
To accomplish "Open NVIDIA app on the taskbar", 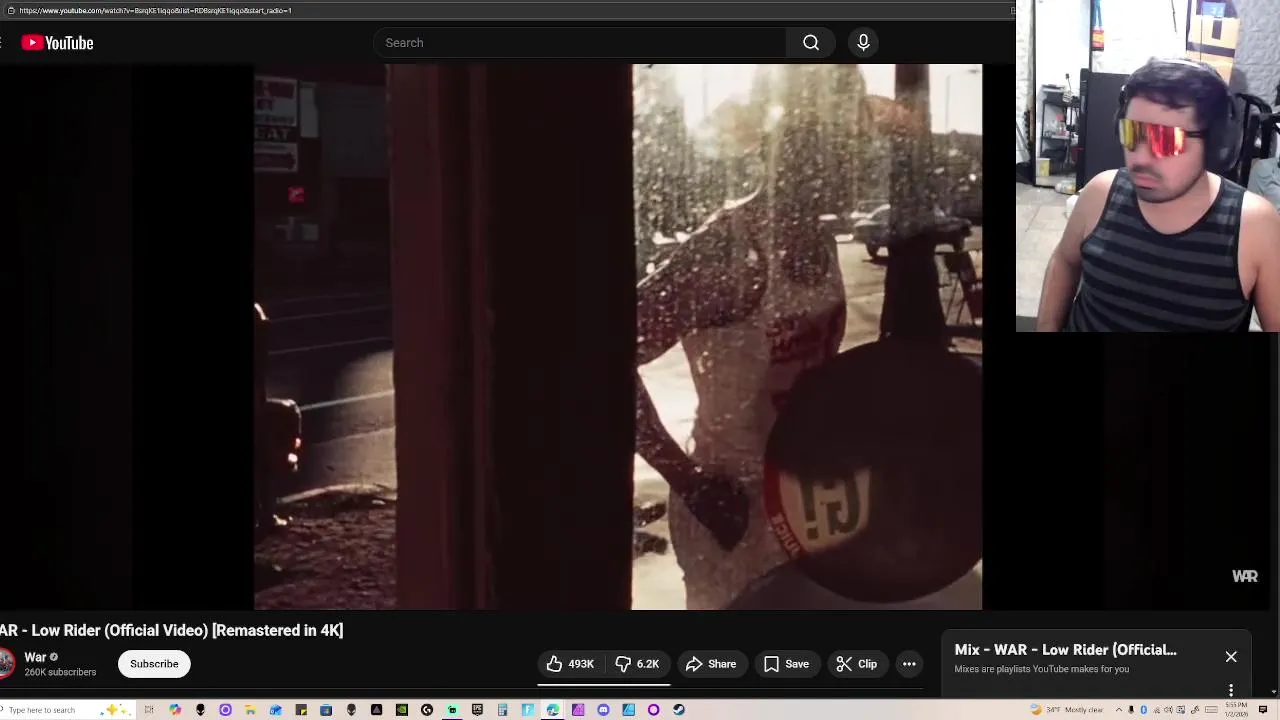I will click(401, 710).
